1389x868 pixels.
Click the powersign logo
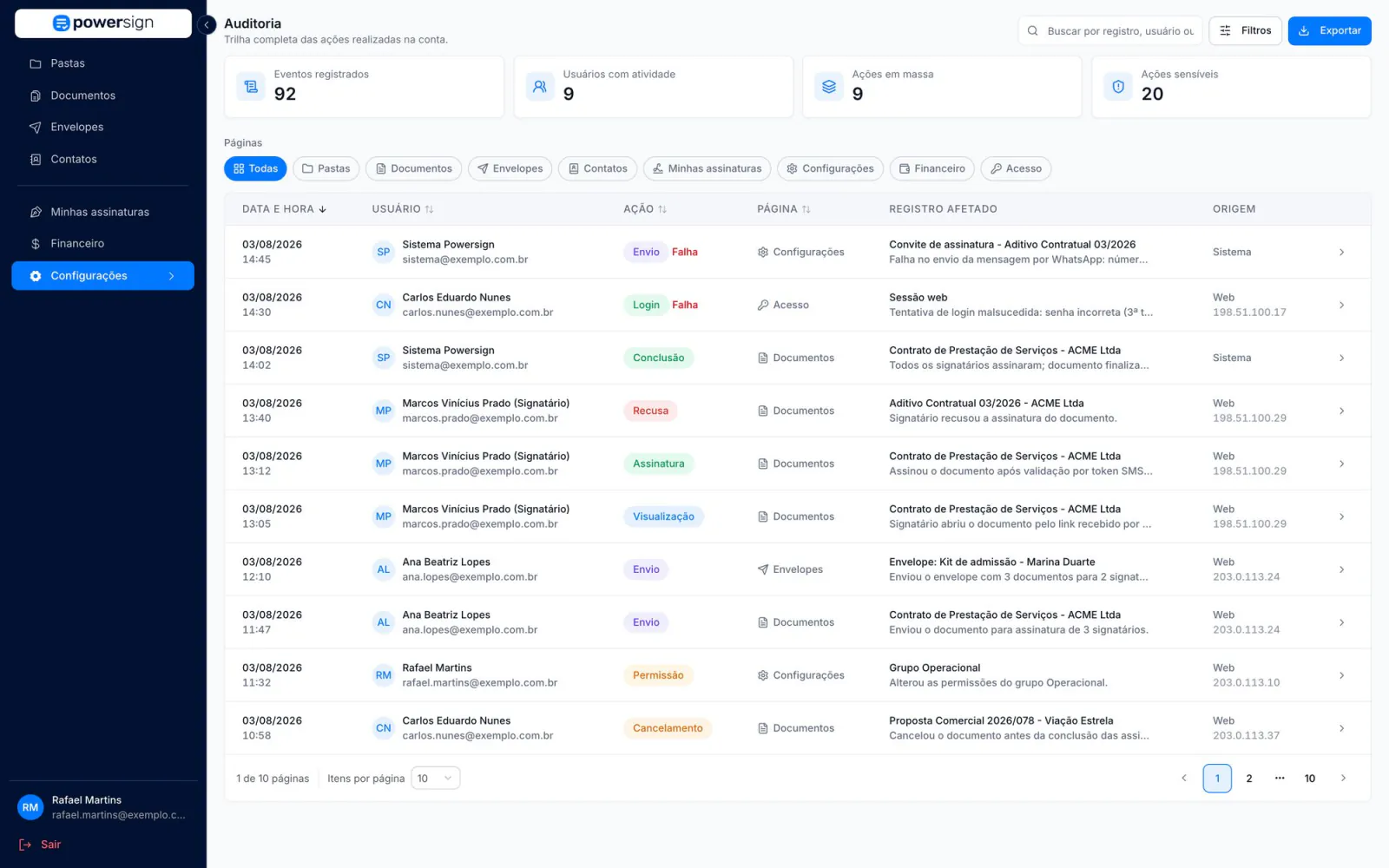103,23
